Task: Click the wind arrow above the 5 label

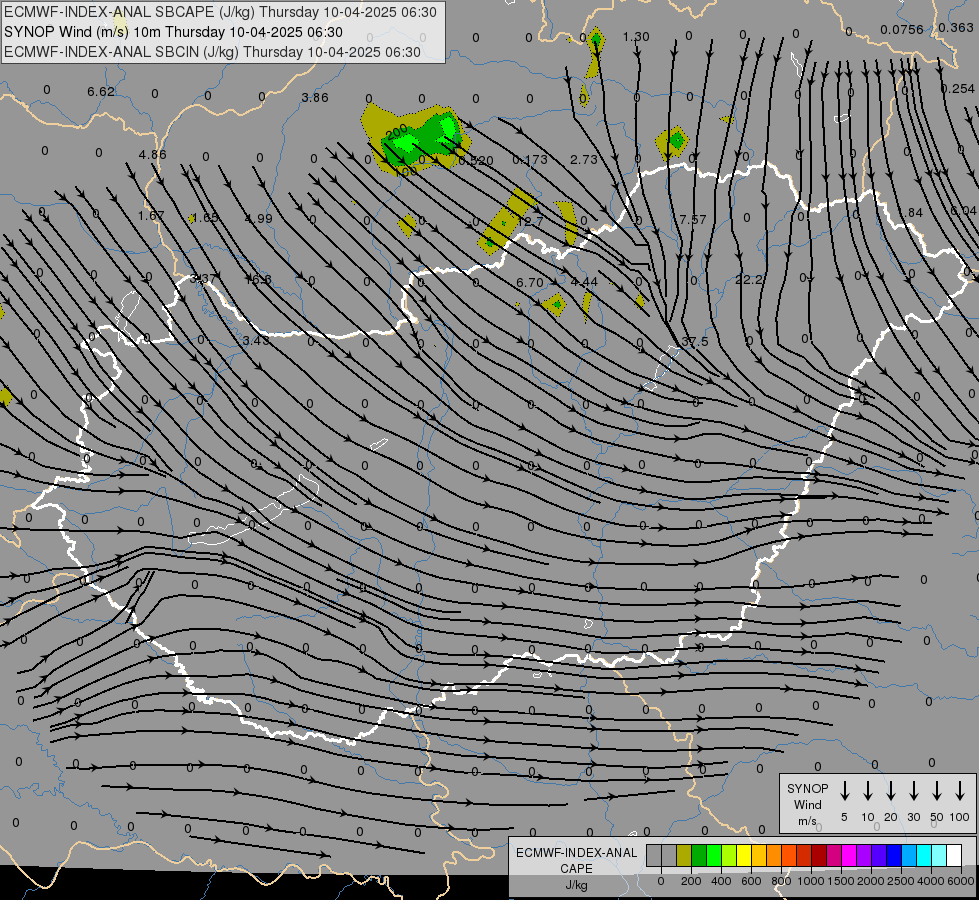Action: (845, 791)
